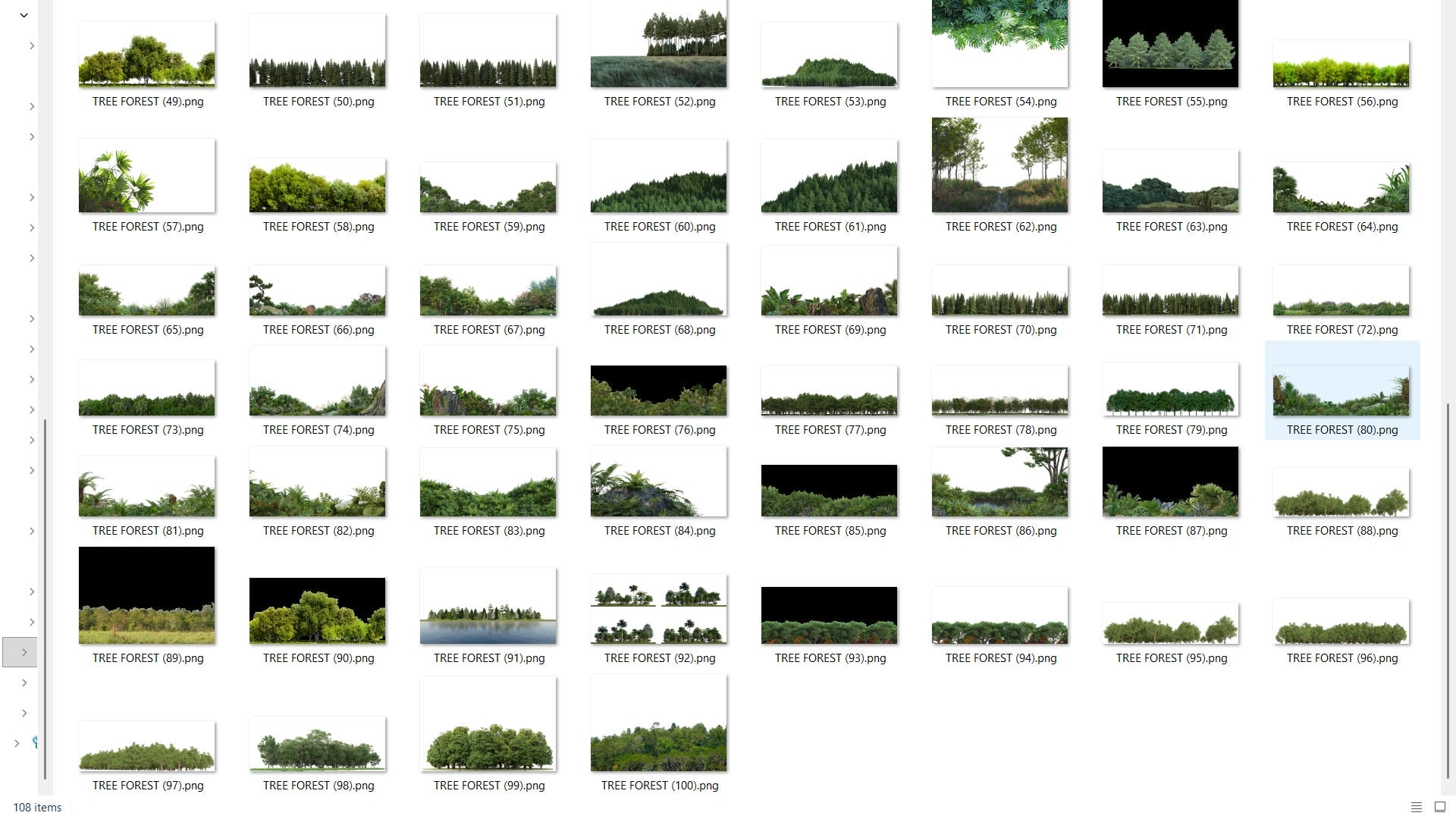Click the navigation pane scrollbar thumb
This screenshot has width=1456, height=819.
coord(45,599)
